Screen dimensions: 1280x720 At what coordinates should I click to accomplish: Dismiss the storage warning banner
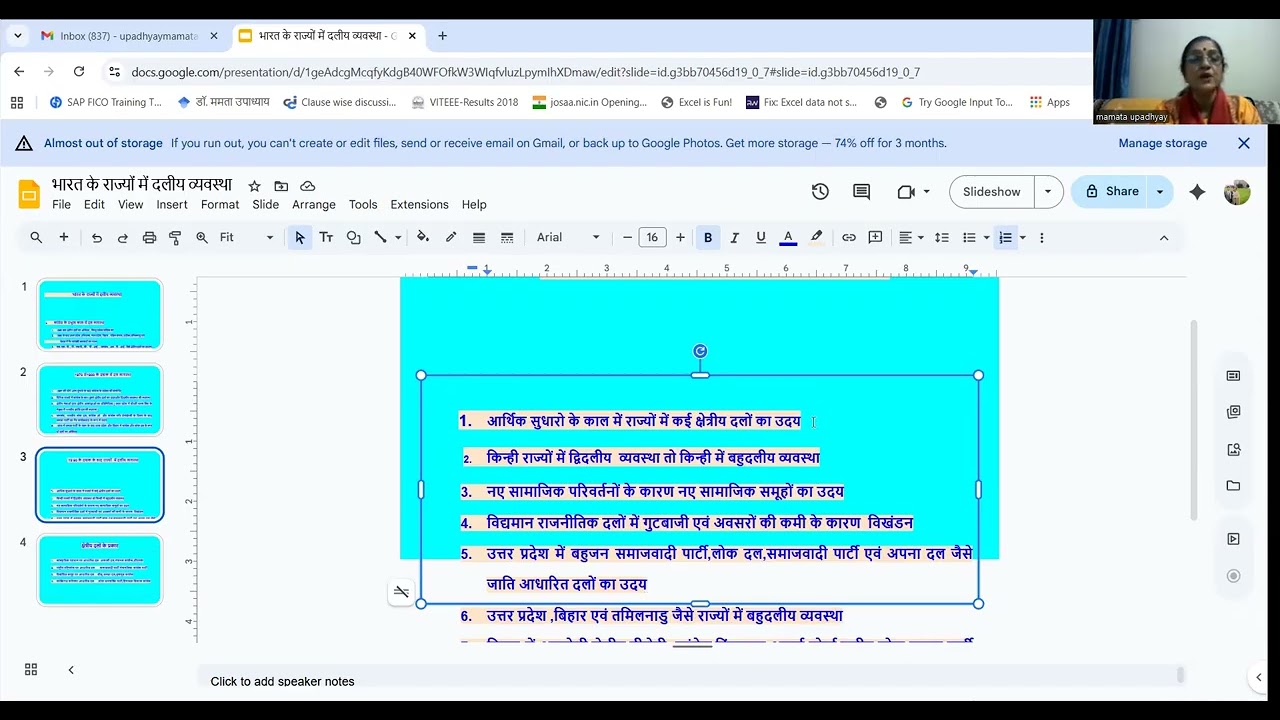point(1244,143)
